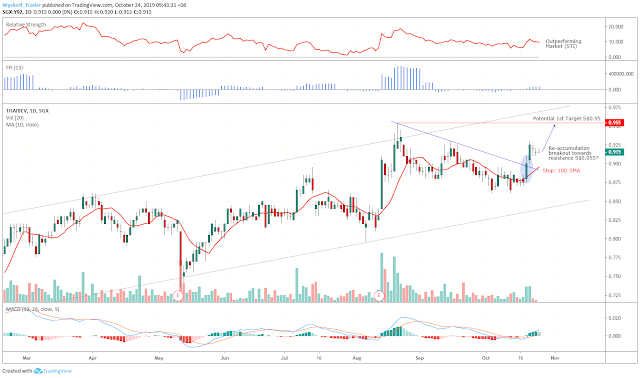Click the 'Jul' date label on time axis
Viewport: 640px width, 378px height.
coord(284,358)
